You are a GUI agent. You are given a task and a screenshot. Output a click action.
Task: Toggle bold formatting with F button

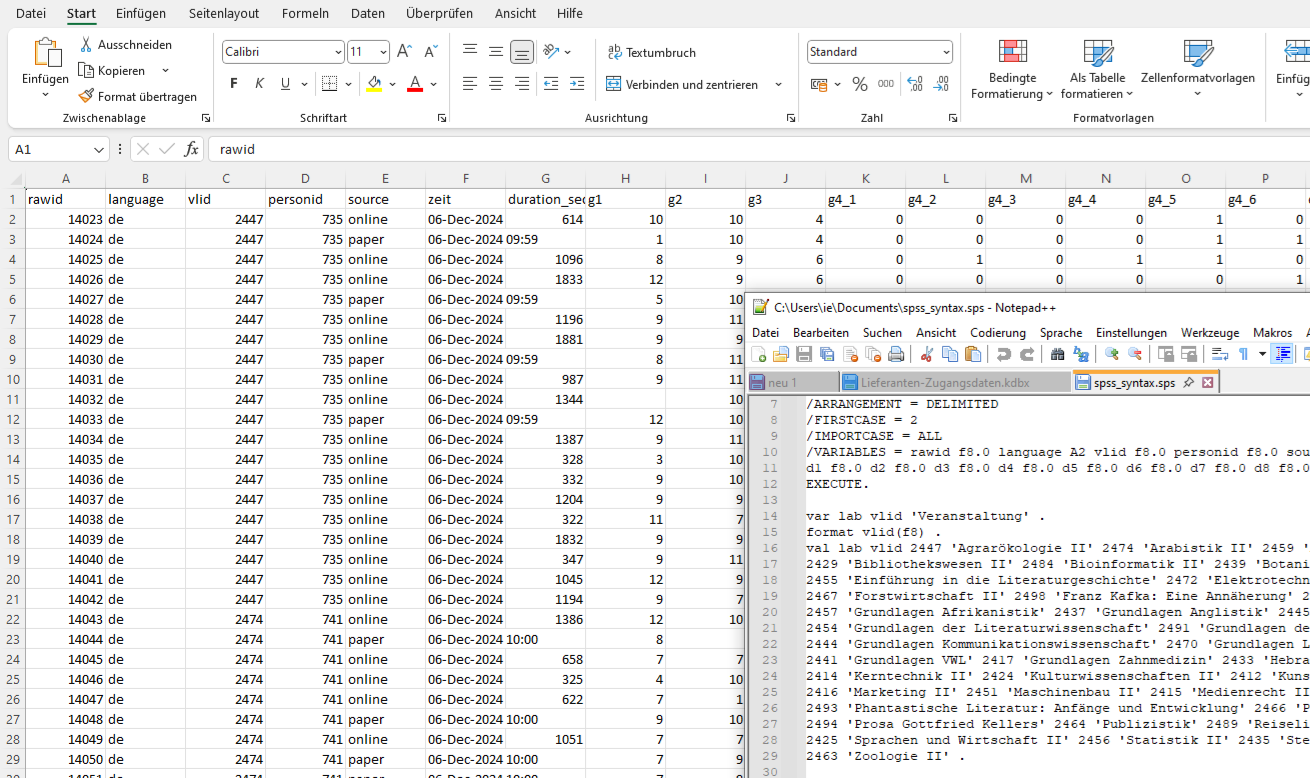pos(233,83)
